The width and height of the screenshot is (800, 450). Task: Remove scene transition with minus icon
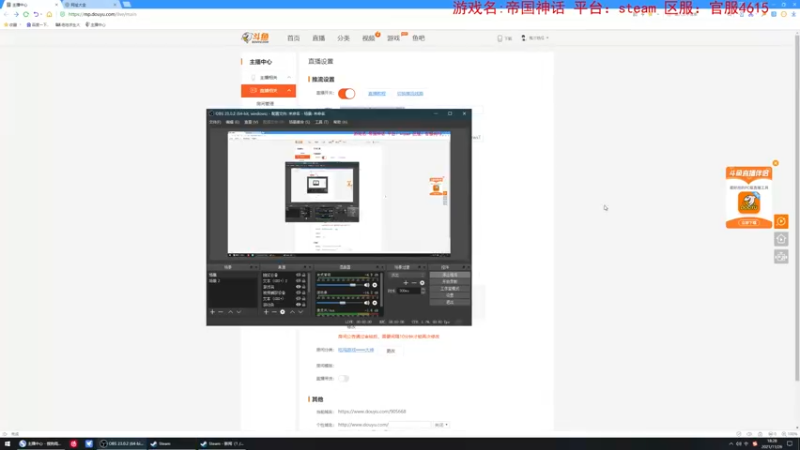[414, 283]
